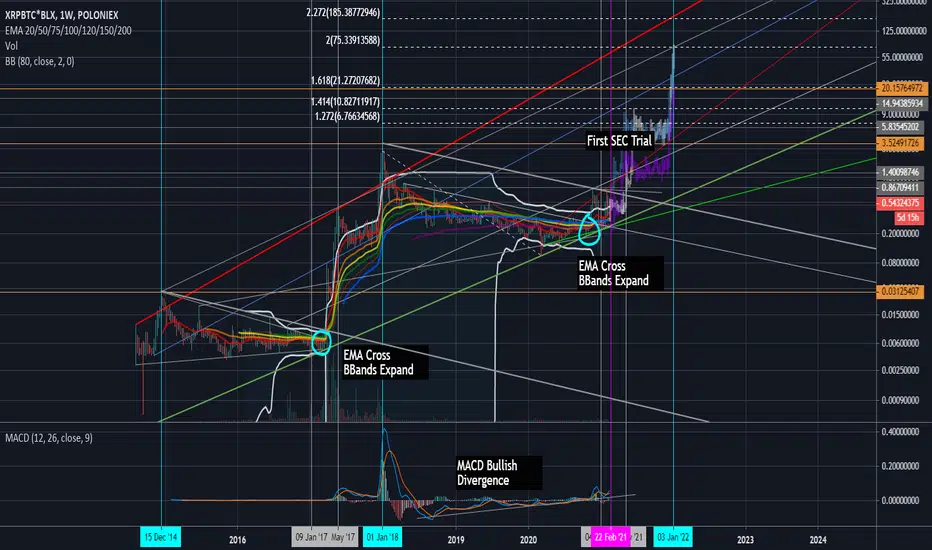Click the First SEC Trial annotation
932x550 pixels.
(x=619, y=141)
